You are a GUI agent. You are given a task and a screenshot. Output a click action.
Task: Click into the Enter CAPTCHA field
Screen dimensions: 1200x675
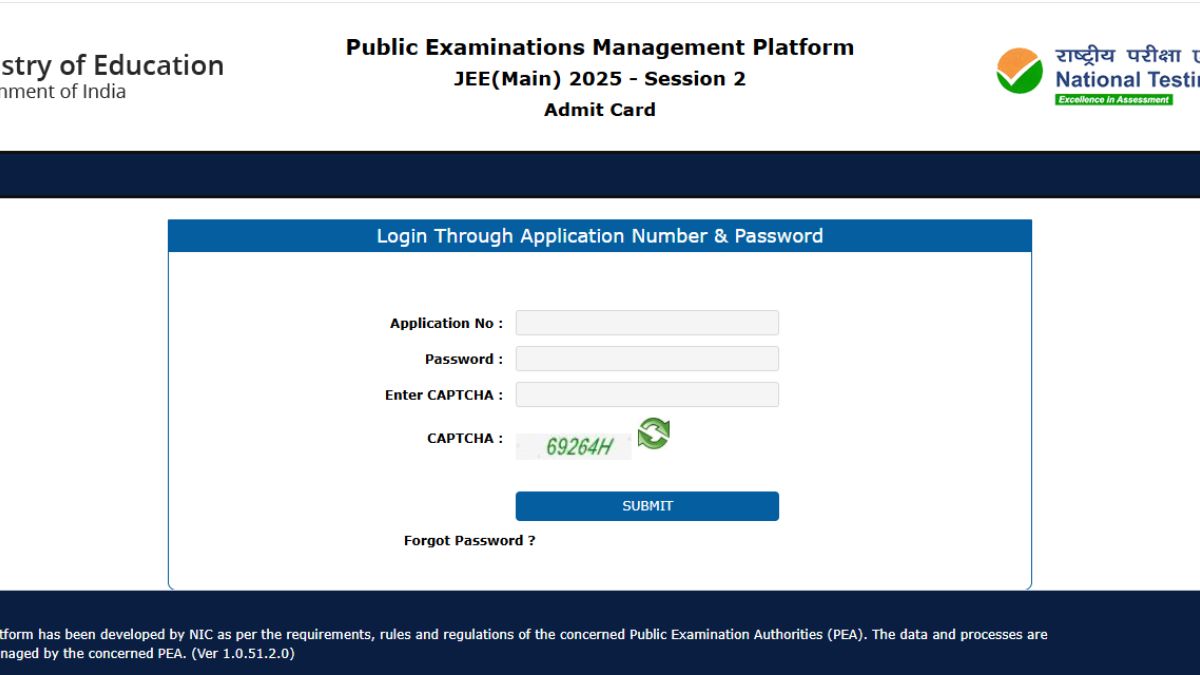647,395
